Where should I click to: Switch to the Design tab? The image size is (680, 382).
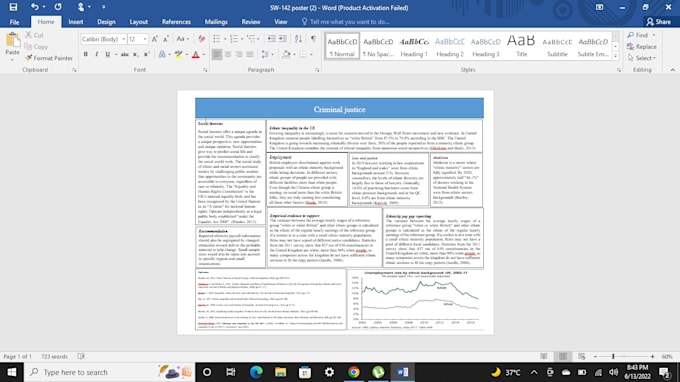coord(106,22)
